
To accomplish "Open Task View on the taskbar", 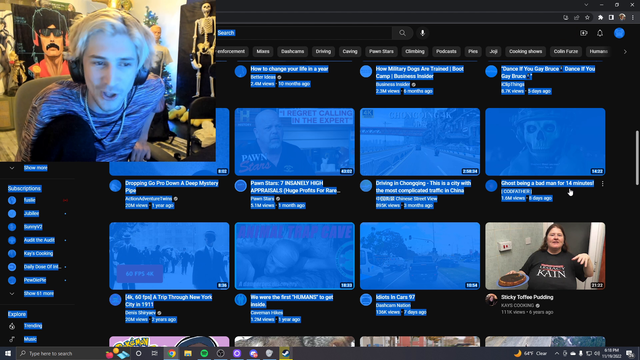I will point(155,353).
